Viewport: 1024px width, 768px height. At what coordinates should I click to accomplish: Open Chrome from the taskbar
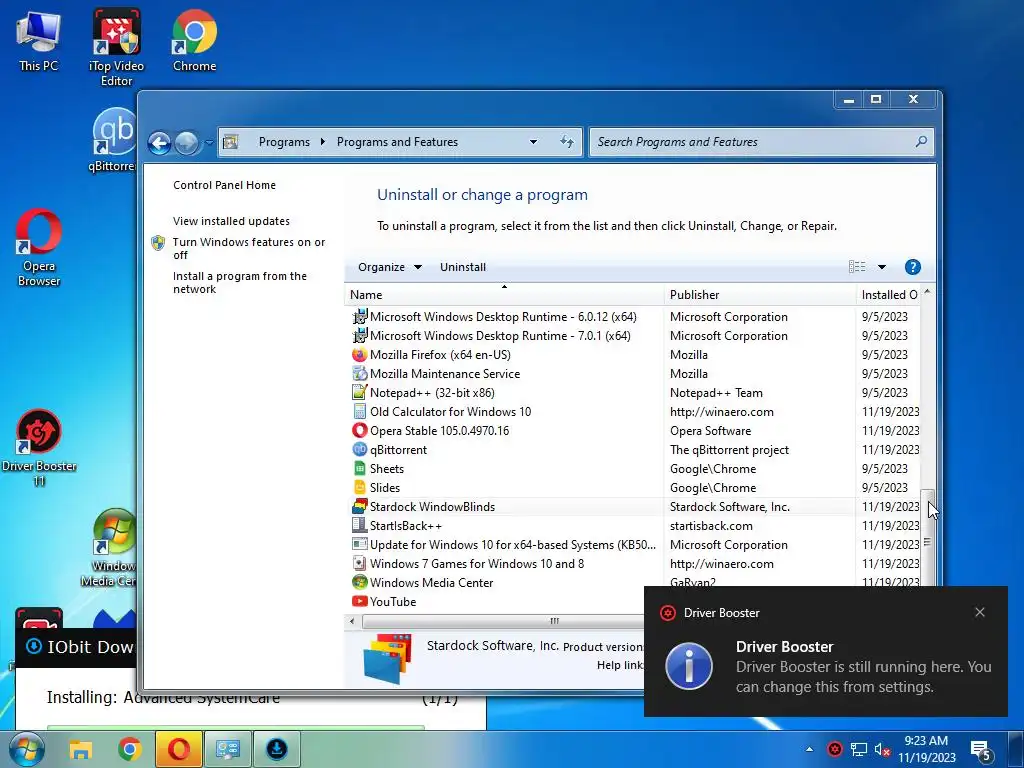(x=129, y=750)
